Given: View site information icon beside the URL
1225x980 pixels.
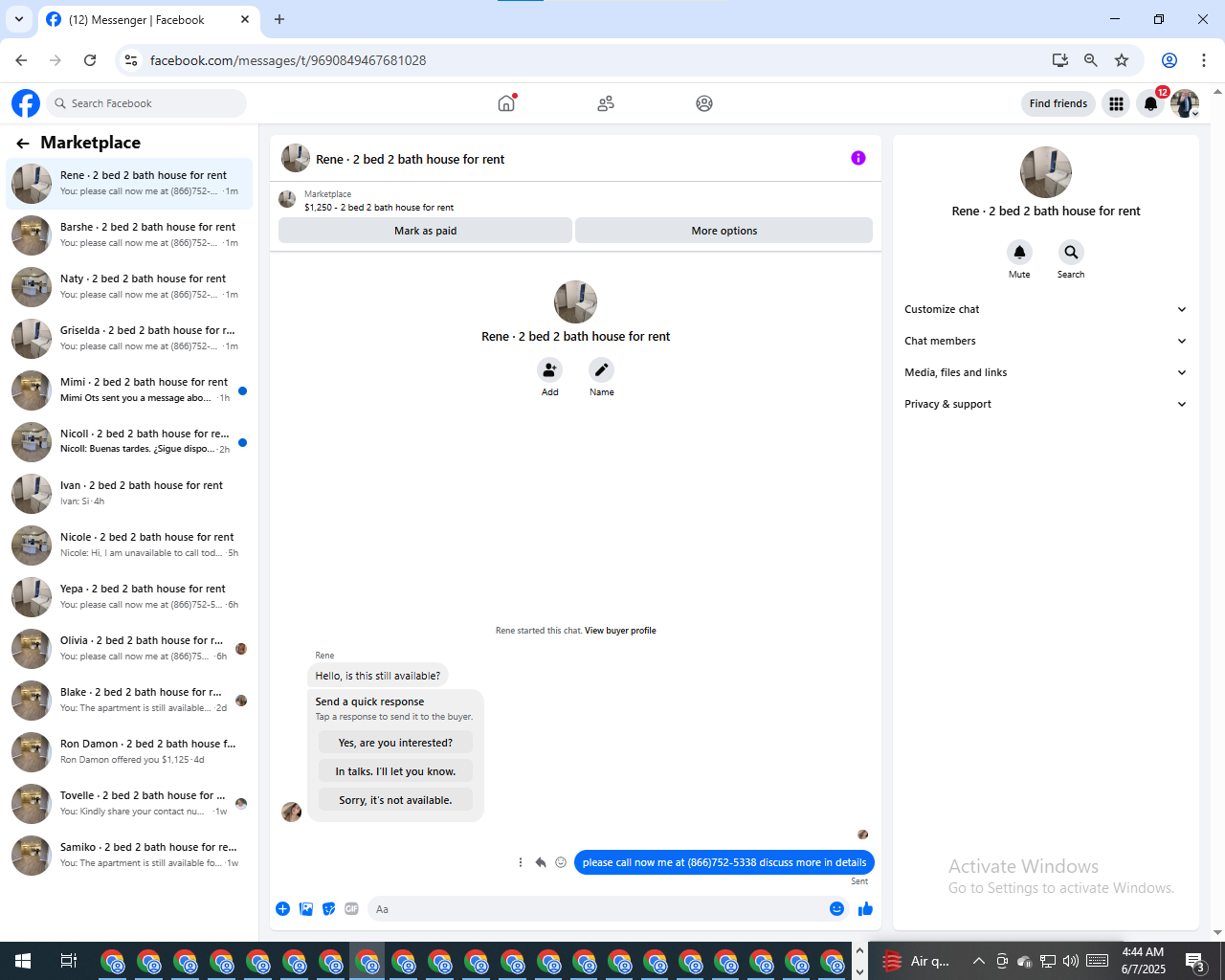Looking at the screenshot, I should pos(131,60).
